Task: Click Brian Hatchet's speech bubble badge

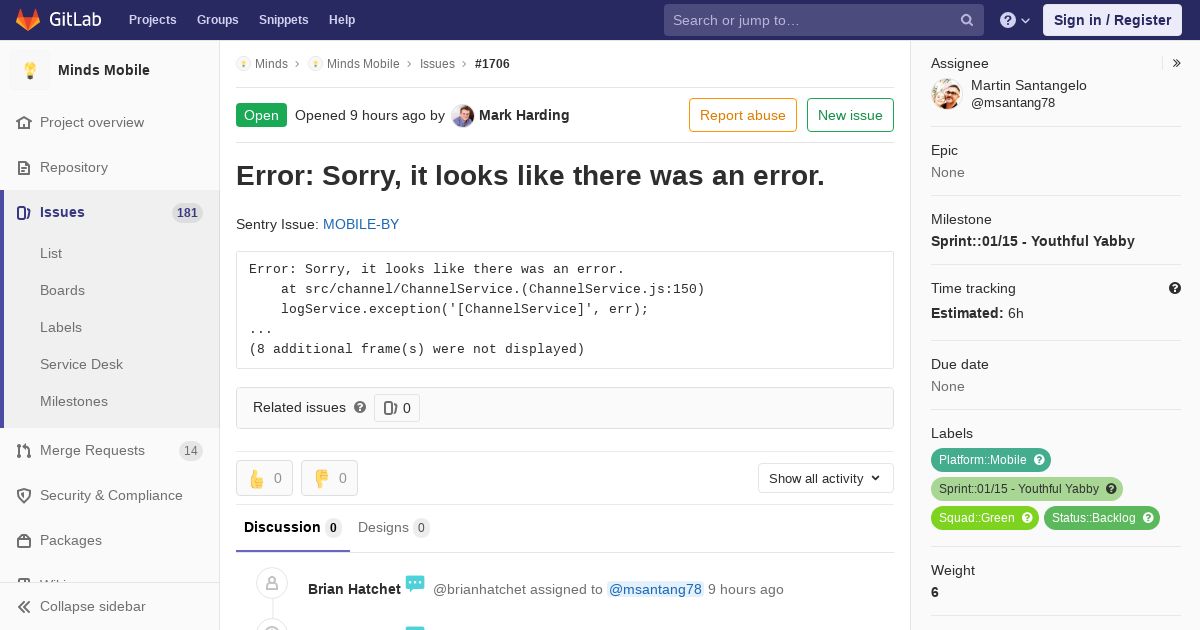Action: pos(415,583)
